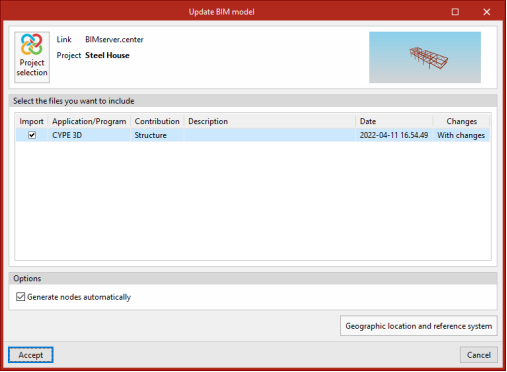This screenshot has width=507, height=372.
Task: Close the Update BIM model dialog
Action: 487,12
